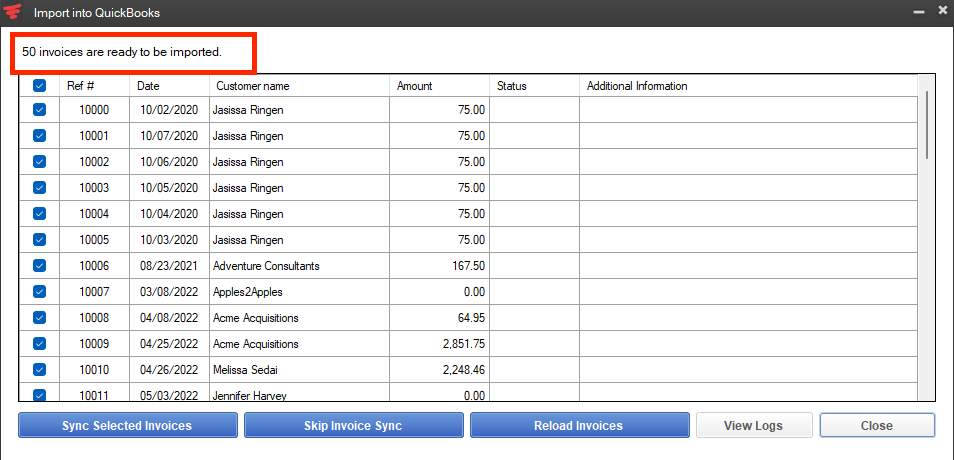Click the Close button at bottom

(877, 425)
